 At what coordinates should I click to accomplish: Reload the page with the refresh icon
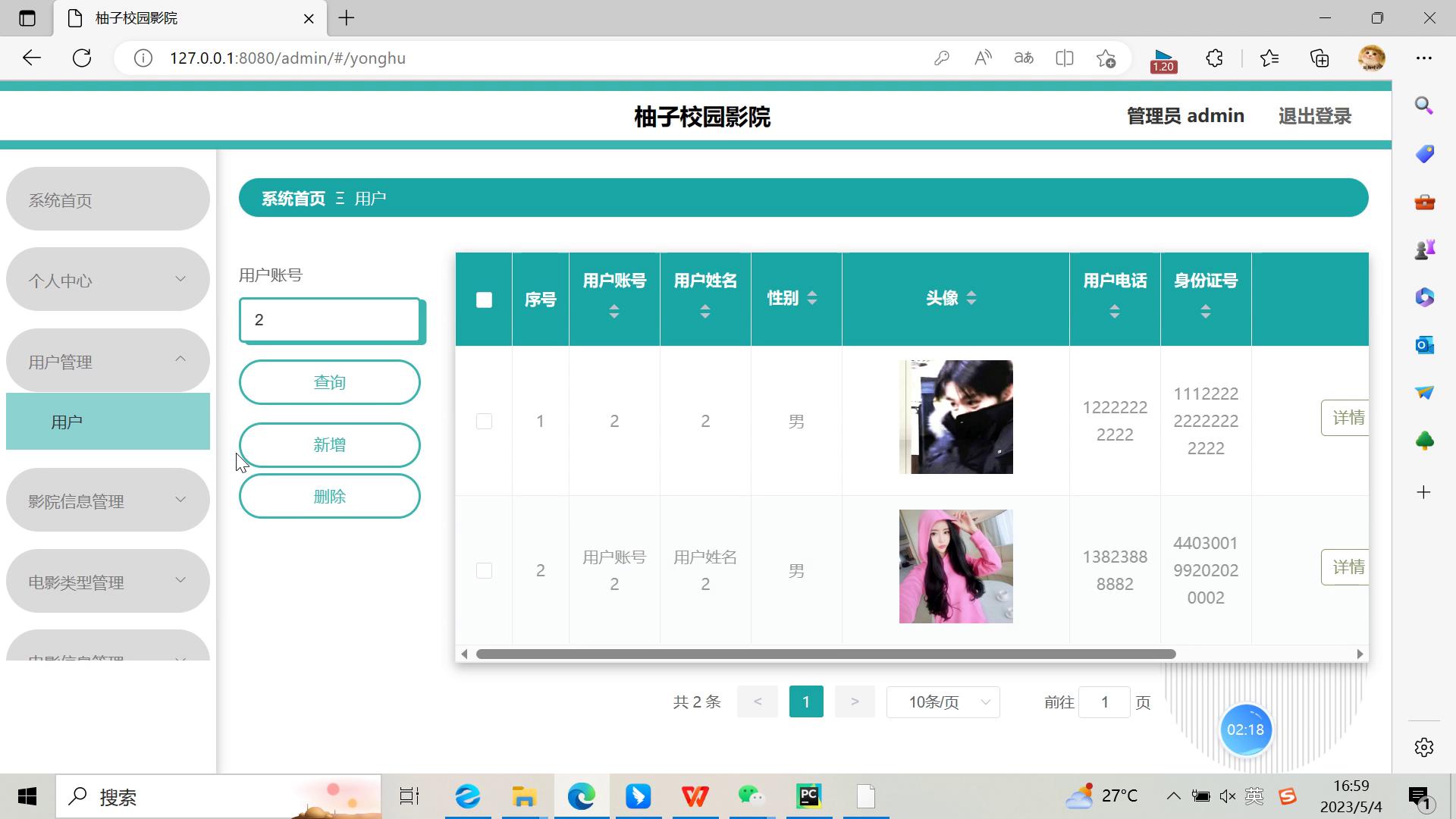pyautogui.click(x=82, y=58)
